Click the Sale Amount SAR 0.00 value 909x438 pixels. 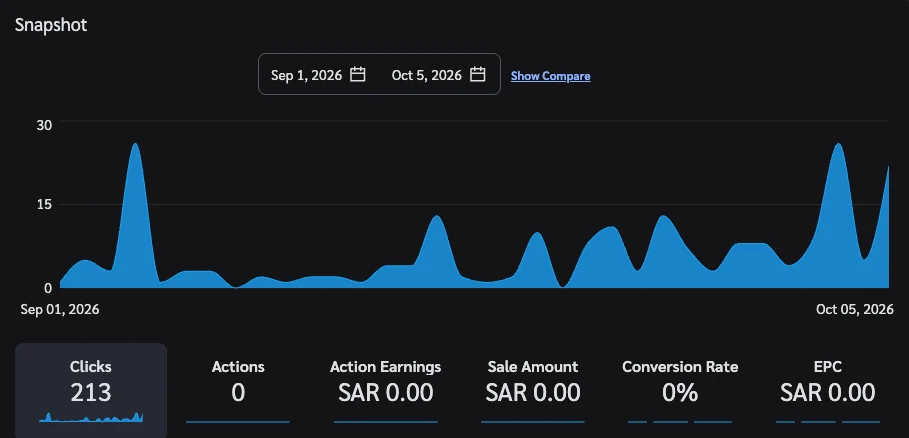tap(533, 393)
